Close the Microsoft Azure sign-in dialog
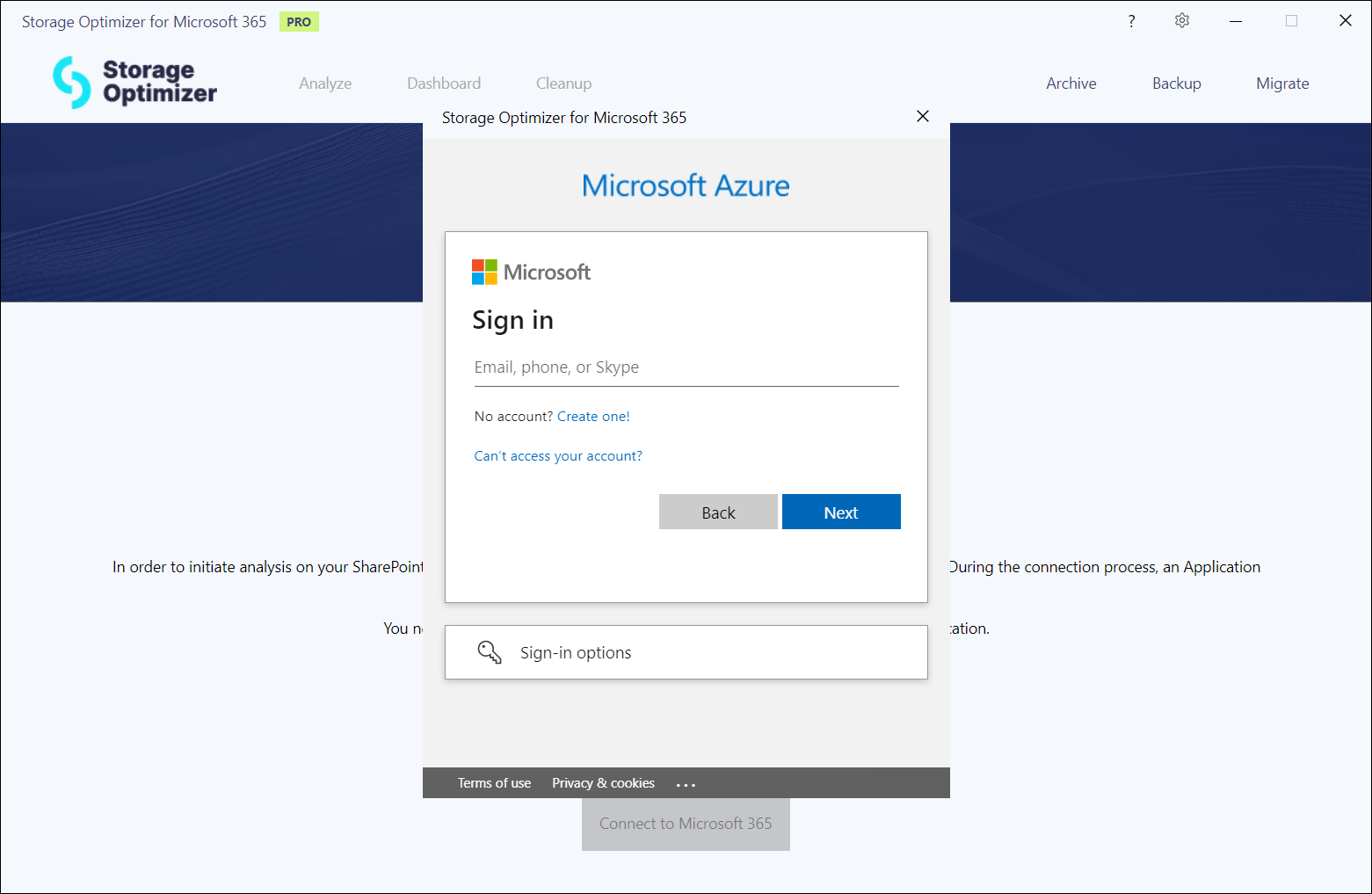The image size is (1372, 894). click(x=922, y=116)
